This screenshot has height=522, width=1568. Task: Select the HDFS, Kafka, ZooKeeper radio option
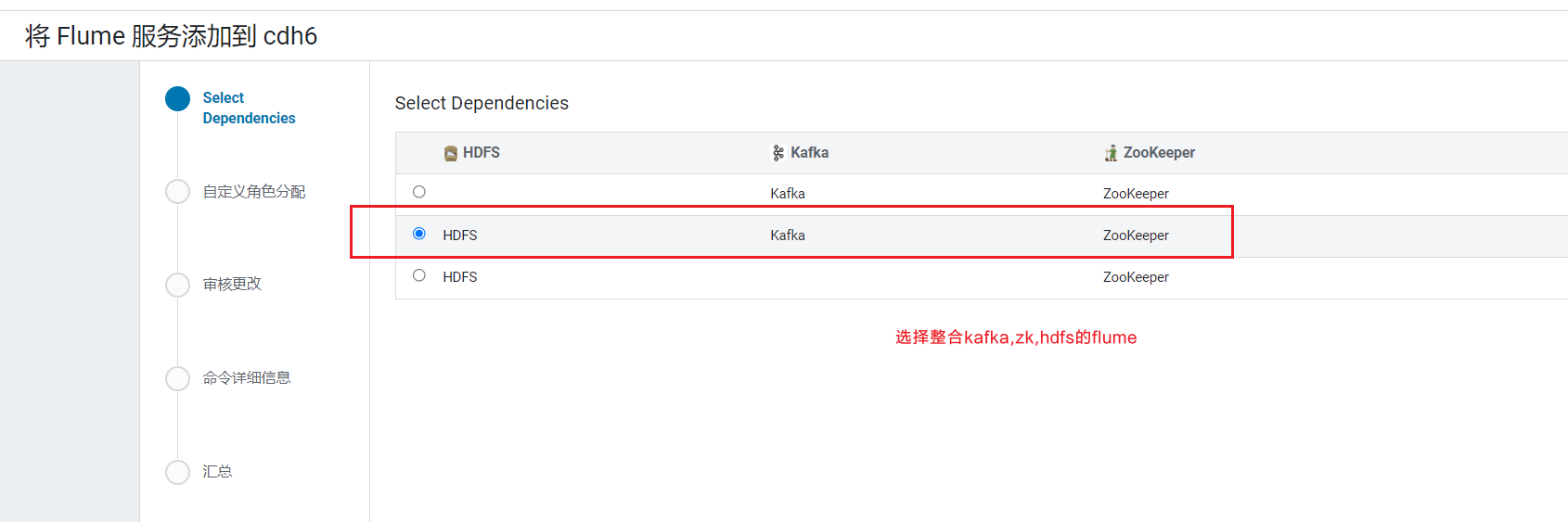[x=419, y=234]
